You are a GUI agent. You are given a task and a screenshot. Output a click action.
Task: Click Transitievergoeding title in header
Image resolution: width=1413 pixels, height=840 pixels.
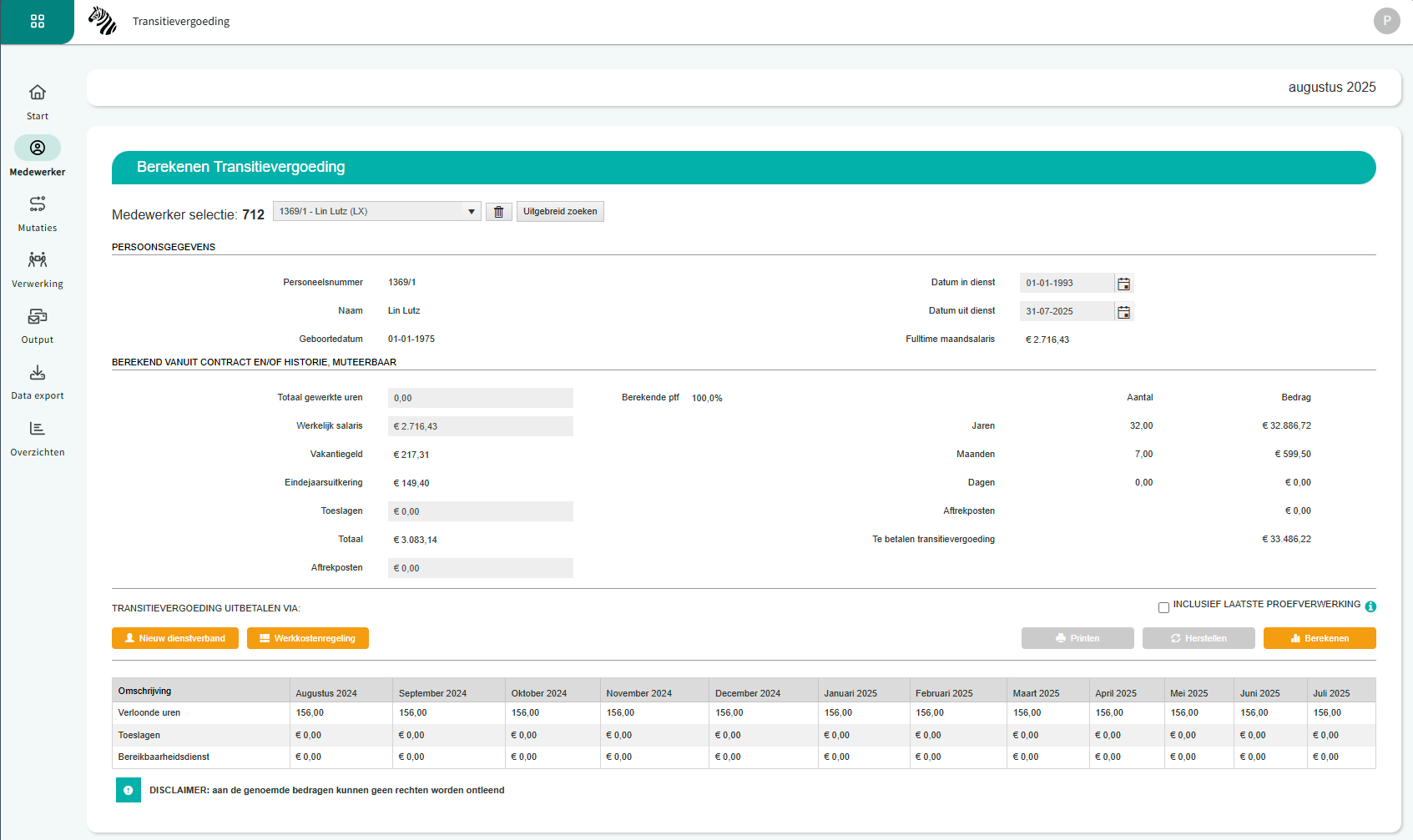coord(181,21)
